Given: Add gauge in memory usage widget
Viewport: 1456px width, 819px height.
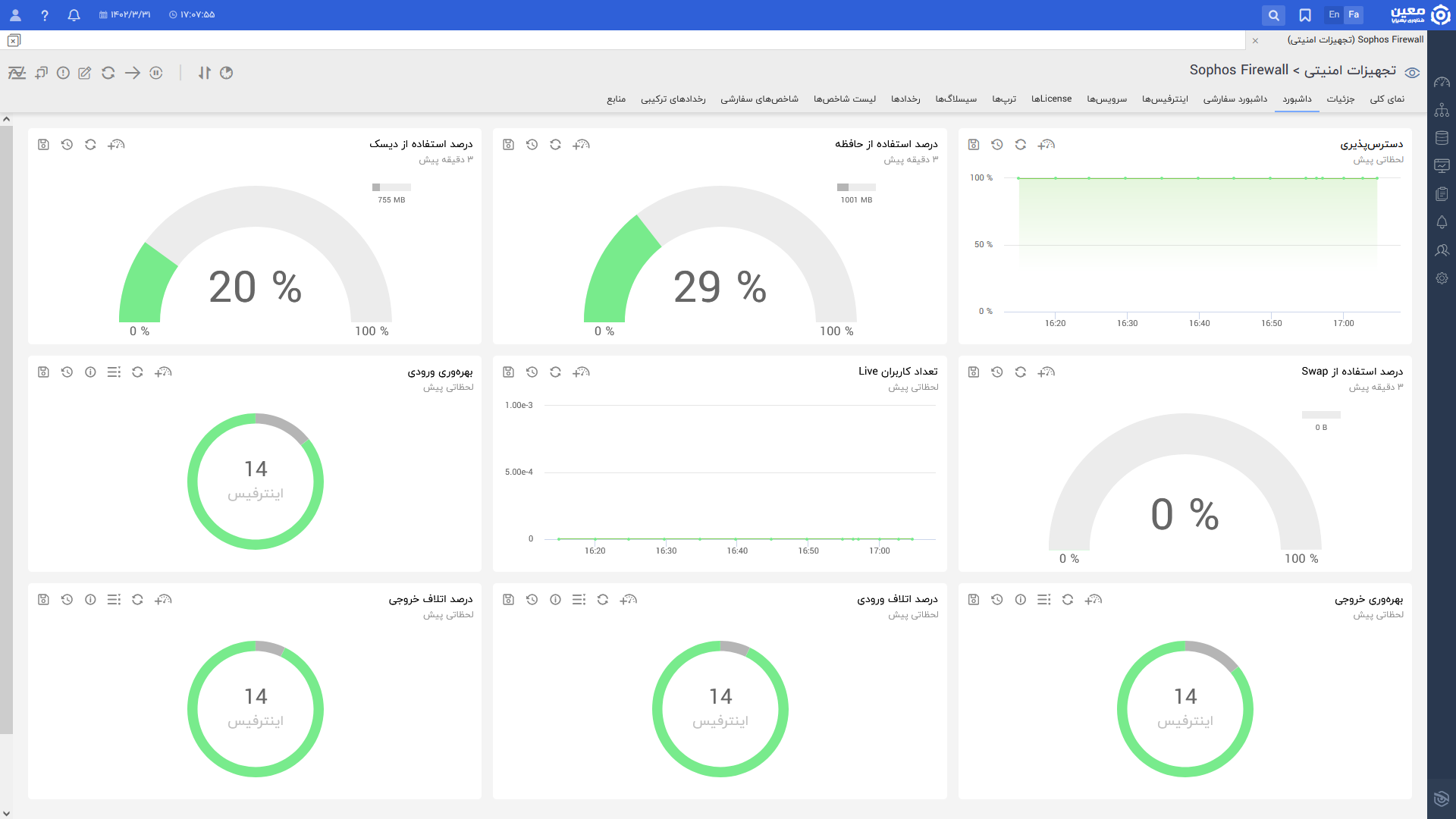Looking at the screenshot, I should click(x=581, y=145).
